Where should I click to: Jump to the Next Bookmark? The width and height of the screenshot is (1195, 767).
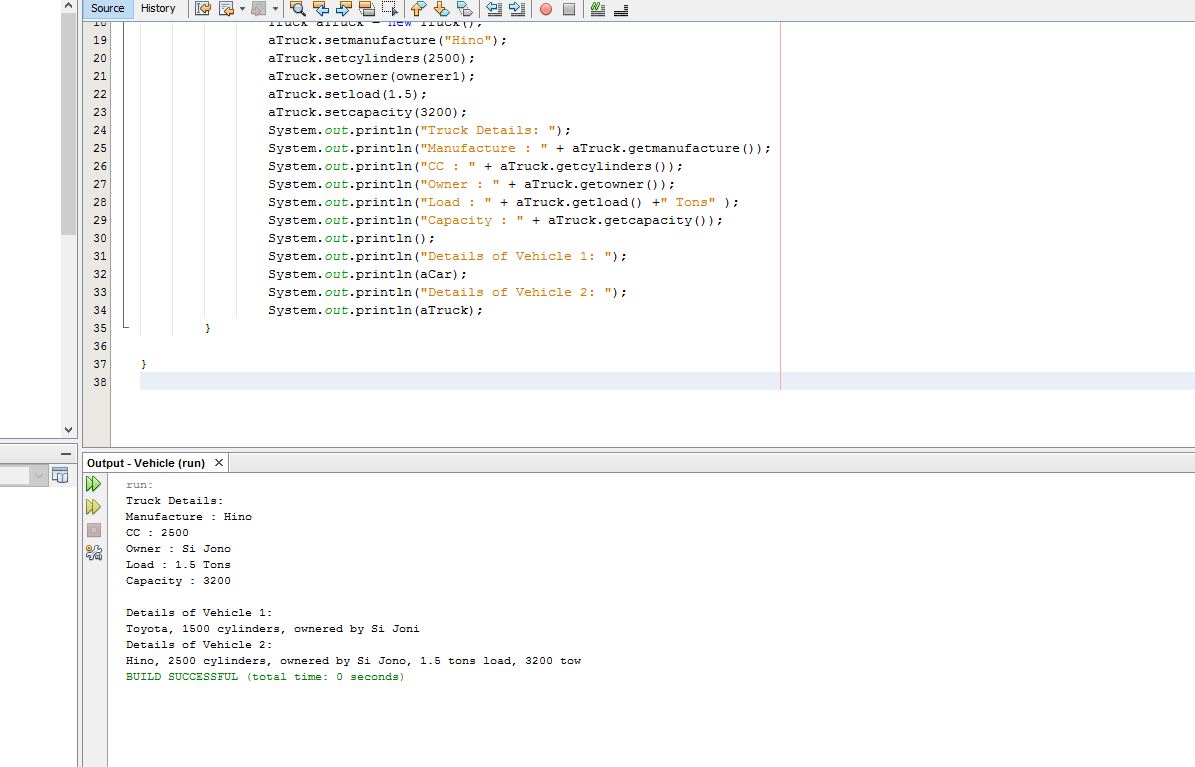pos(441,9)
